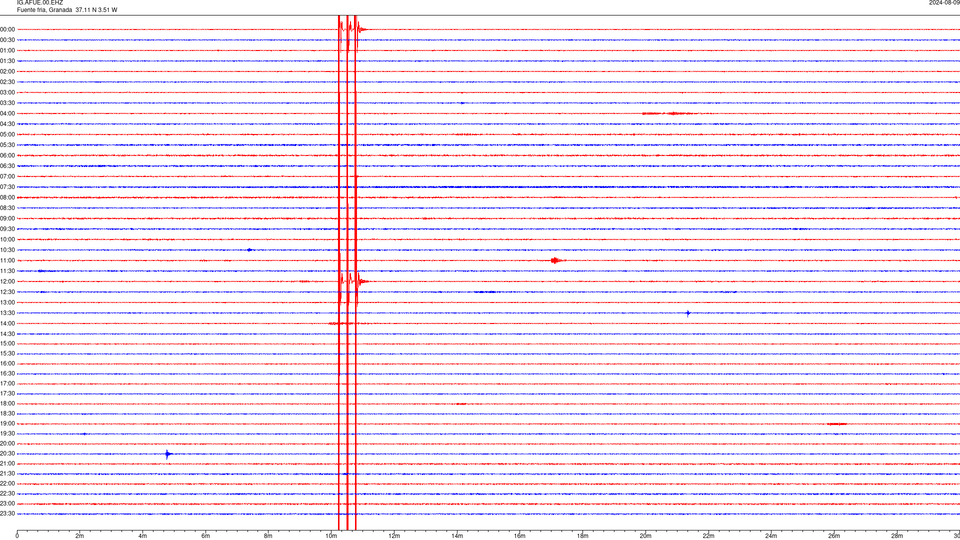
Task: Click the 4m tick label on the time axis
Action: pos(143,536)
